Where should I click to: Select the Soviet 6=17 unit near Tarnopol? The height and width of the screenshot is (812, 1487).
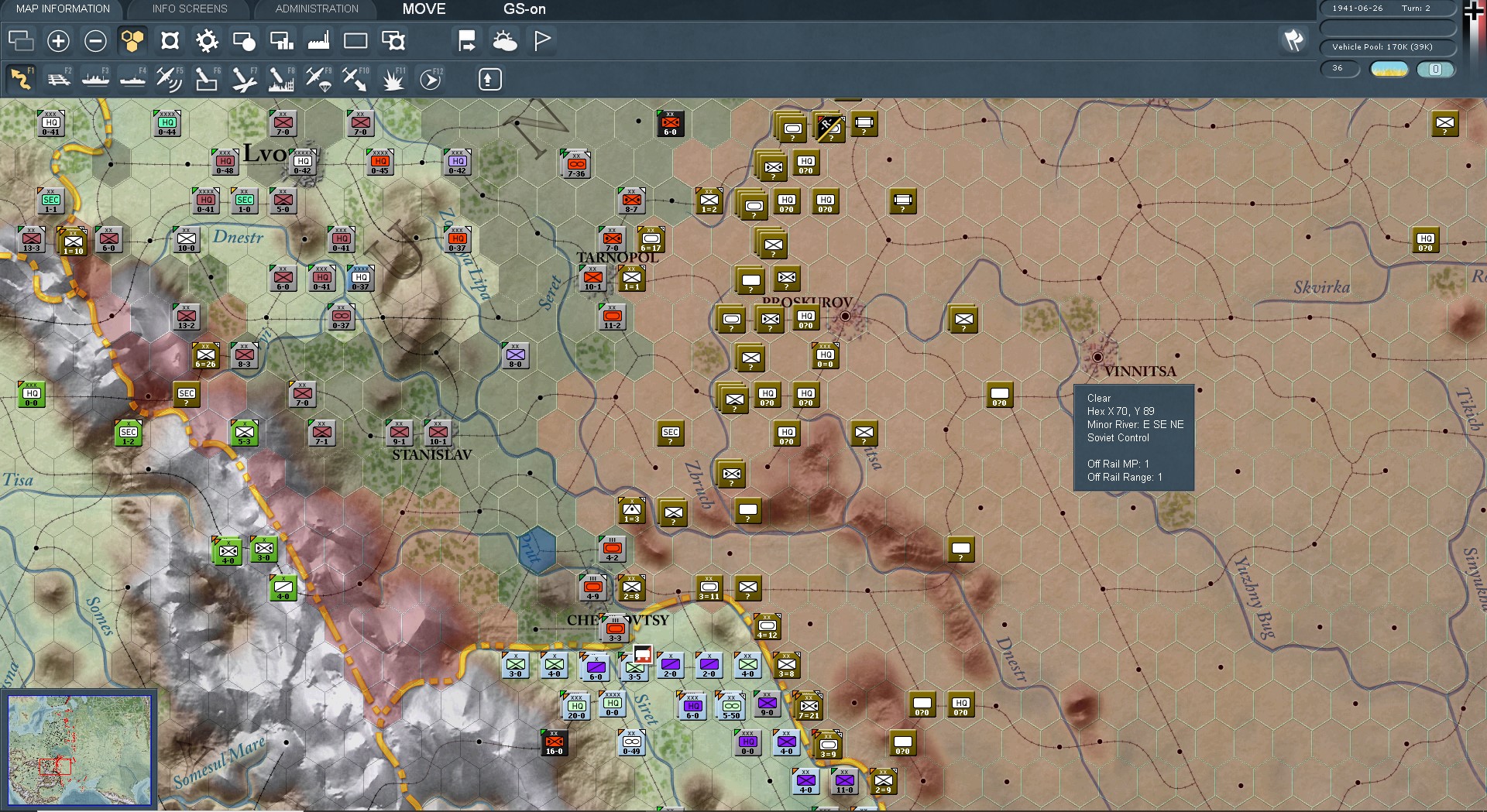[651, 240]
